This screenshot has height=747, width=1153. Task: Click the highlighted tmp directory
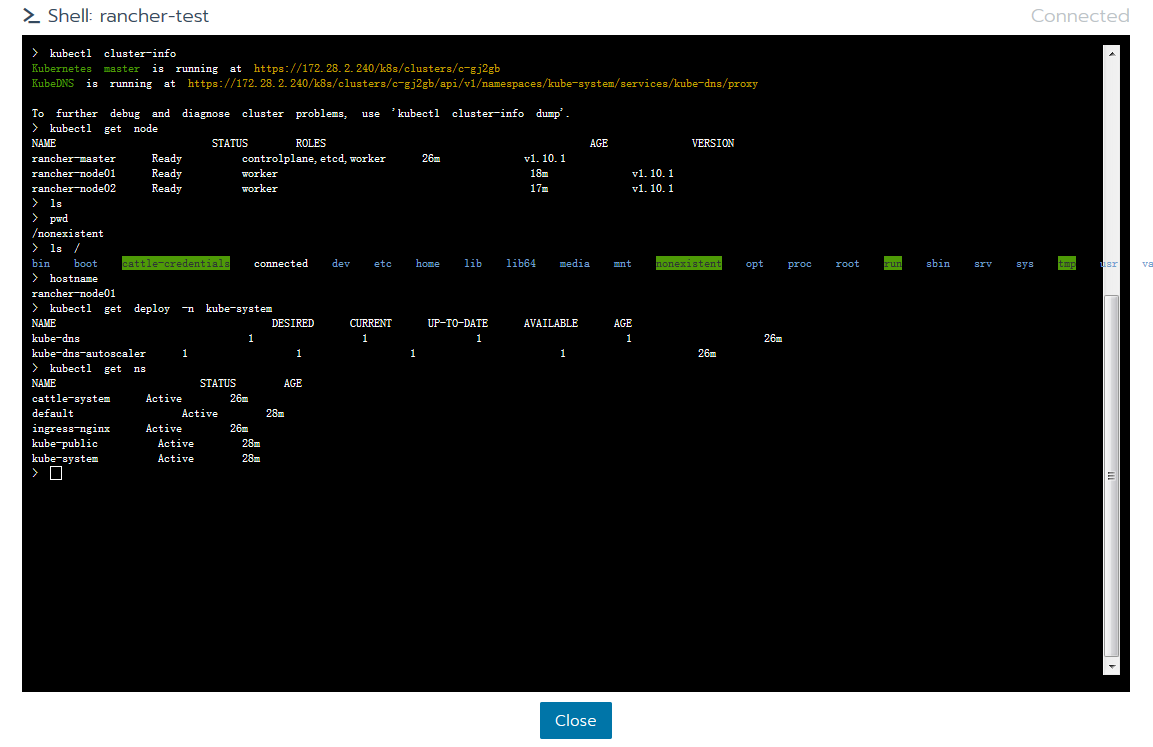coord(1067,264)
